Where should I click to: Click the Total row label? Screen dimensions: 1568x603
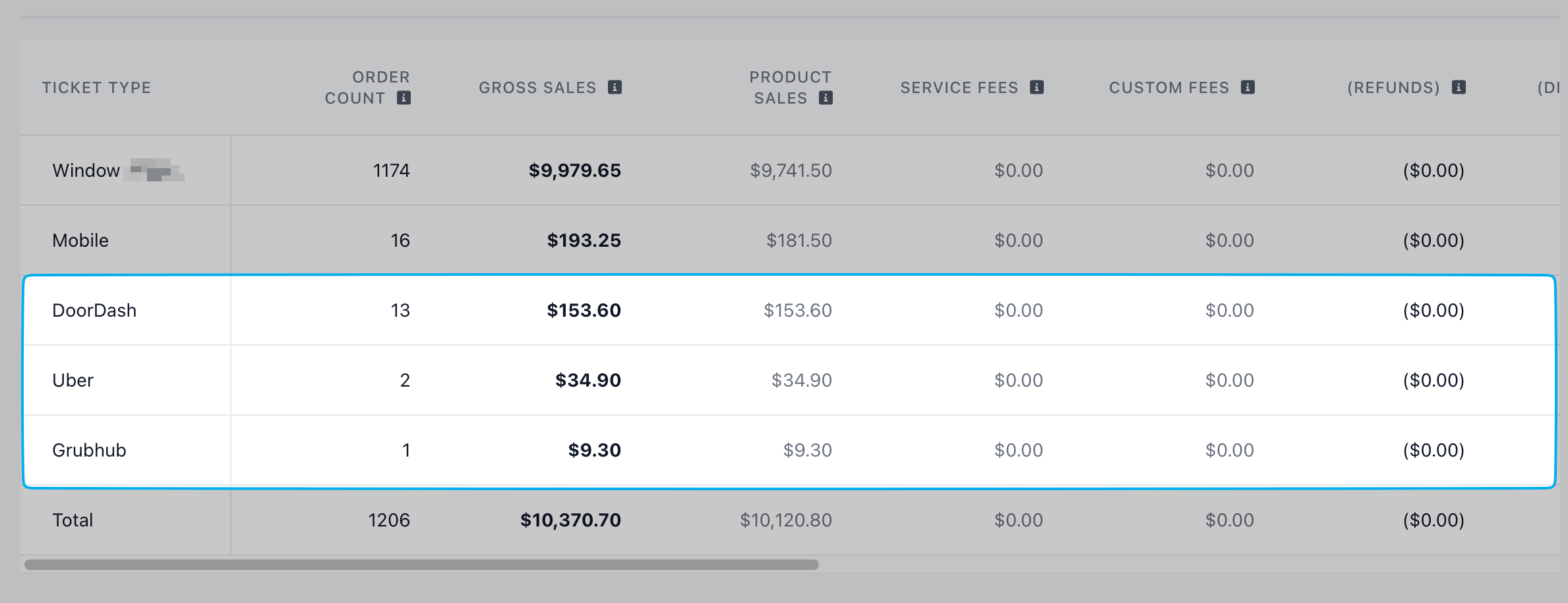[x=73, y=520]
